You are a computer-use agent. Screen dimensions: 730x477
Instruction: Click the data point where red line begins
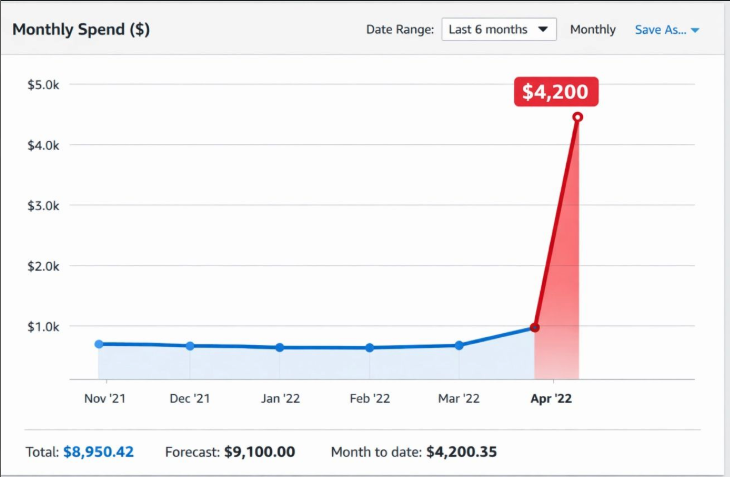[x=534, y=328]
